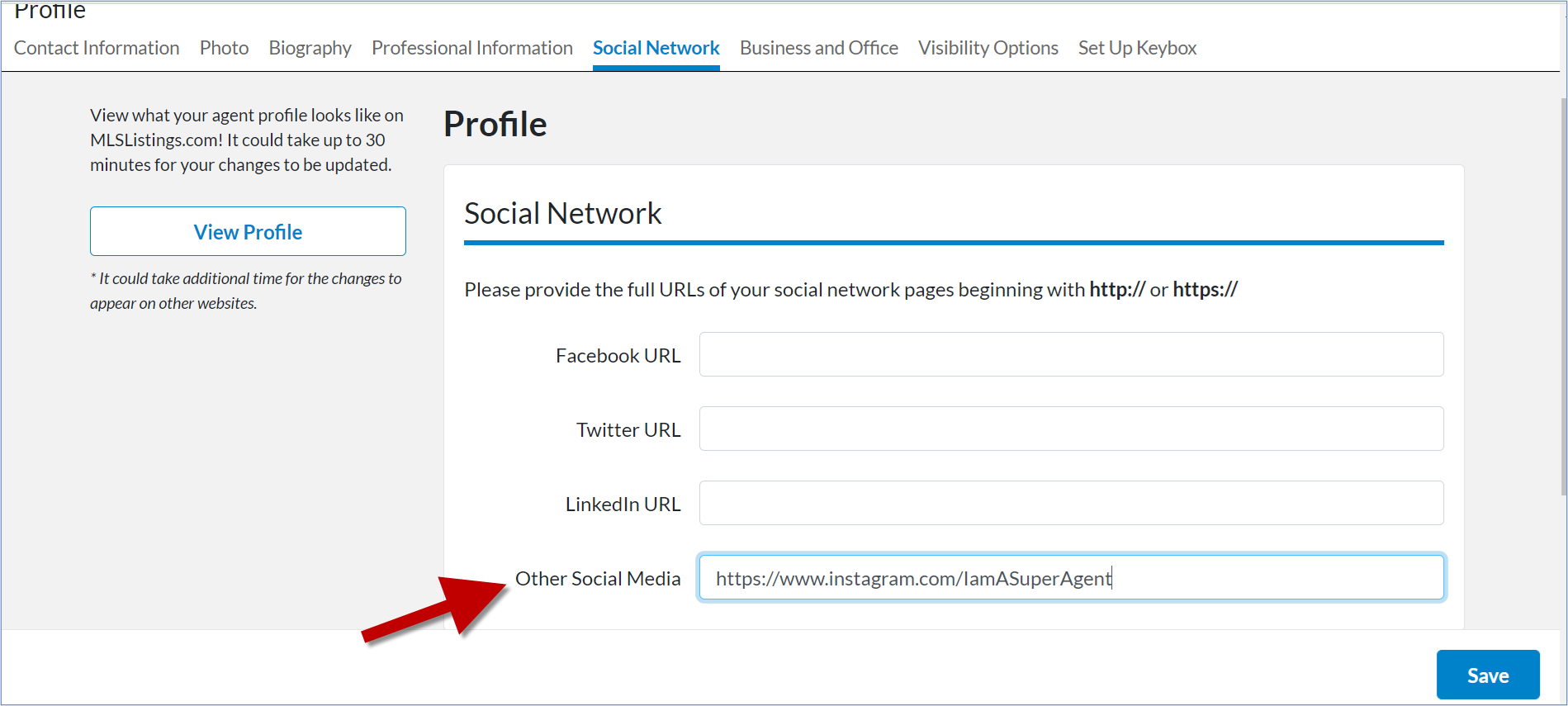This screenshot has width=1568, height=706.
Task: Click the bold Profile page heading
Action: pyautogui.click(x=495, y=124)
